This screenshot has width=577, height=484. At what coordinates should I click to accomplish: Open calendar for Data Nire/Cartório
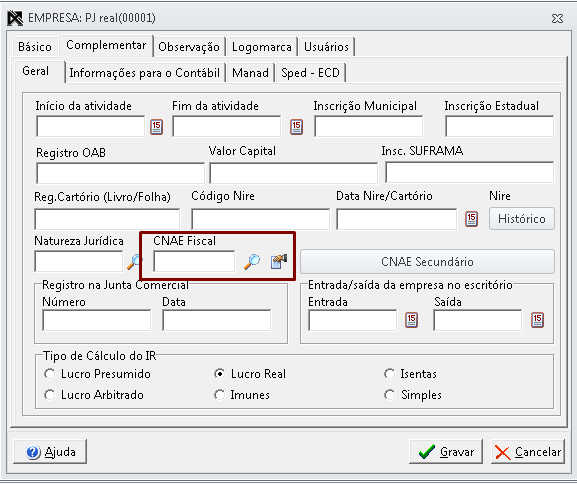tap(471, 219)
